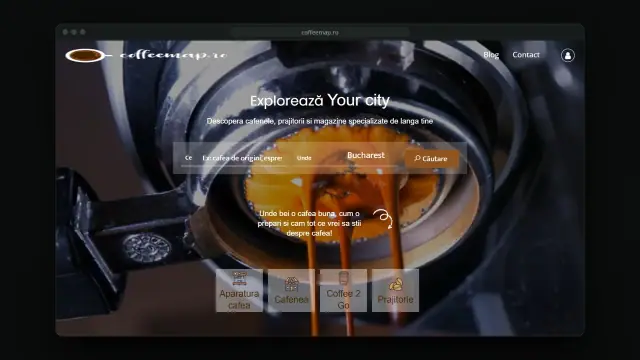Click the takeaway cup icon

click(x=344, y=278)
